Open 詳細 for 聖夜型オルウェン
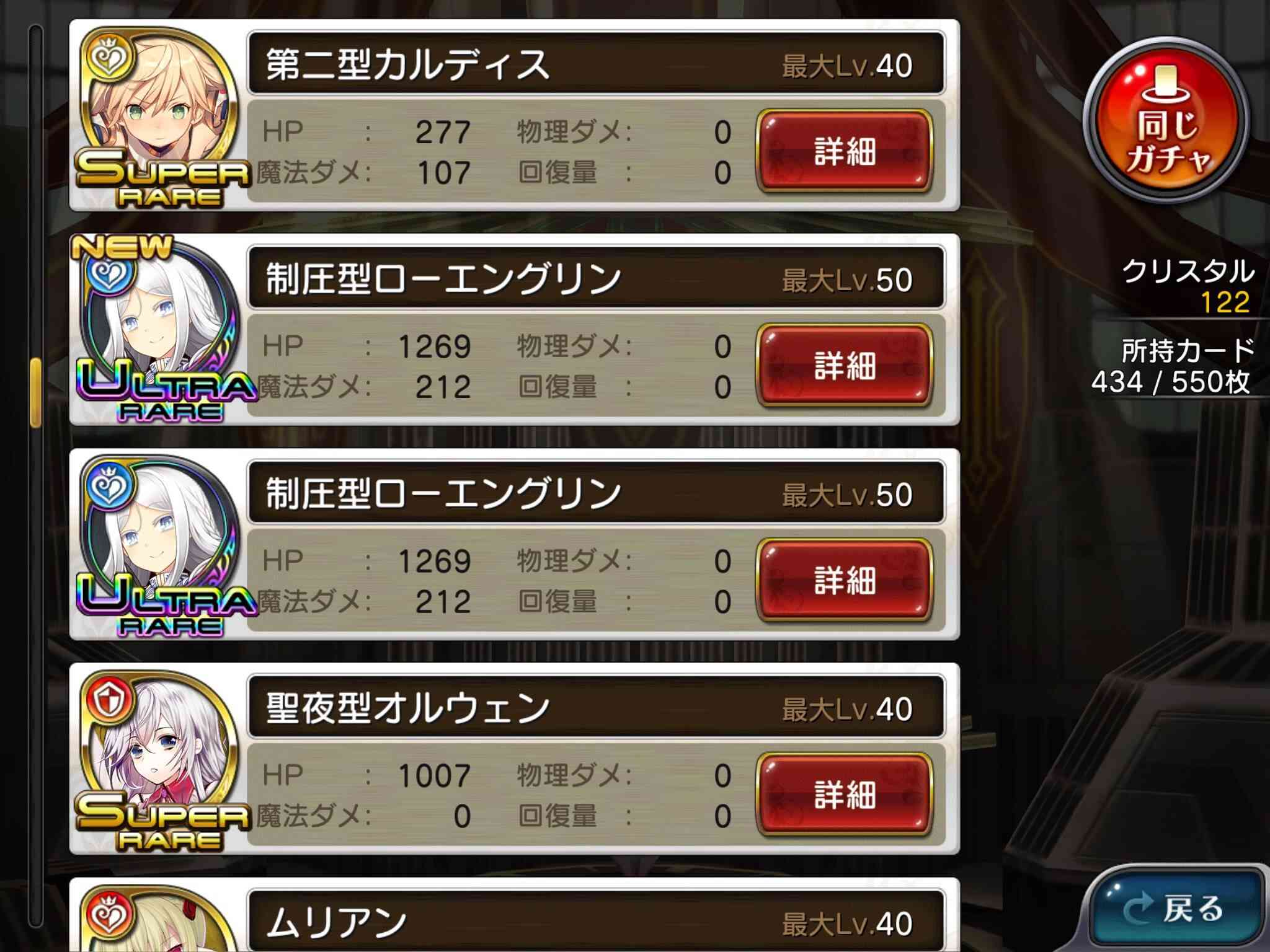The image size is (1270, 952). 845,793
